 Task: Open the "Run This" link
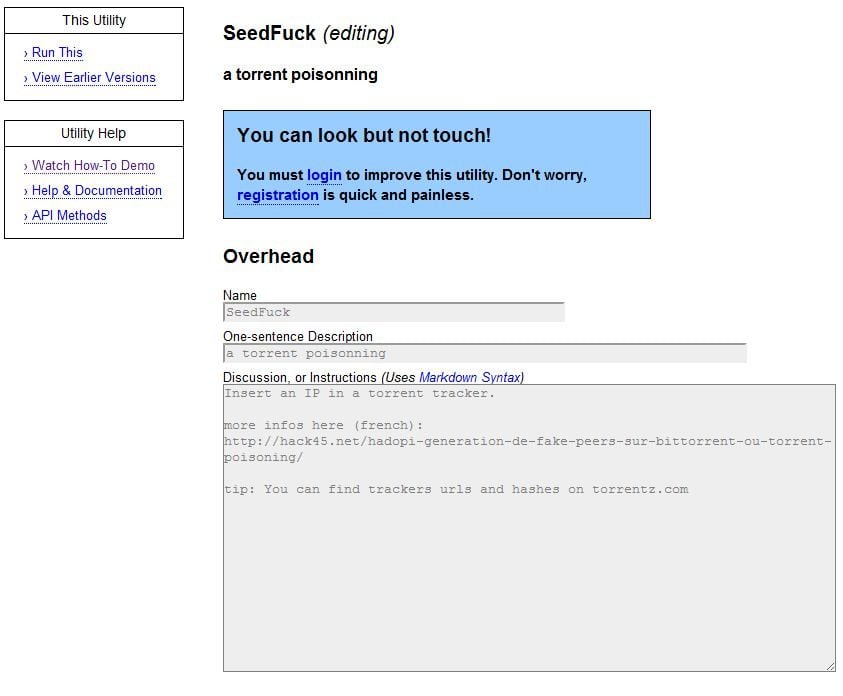coord(56,52)
